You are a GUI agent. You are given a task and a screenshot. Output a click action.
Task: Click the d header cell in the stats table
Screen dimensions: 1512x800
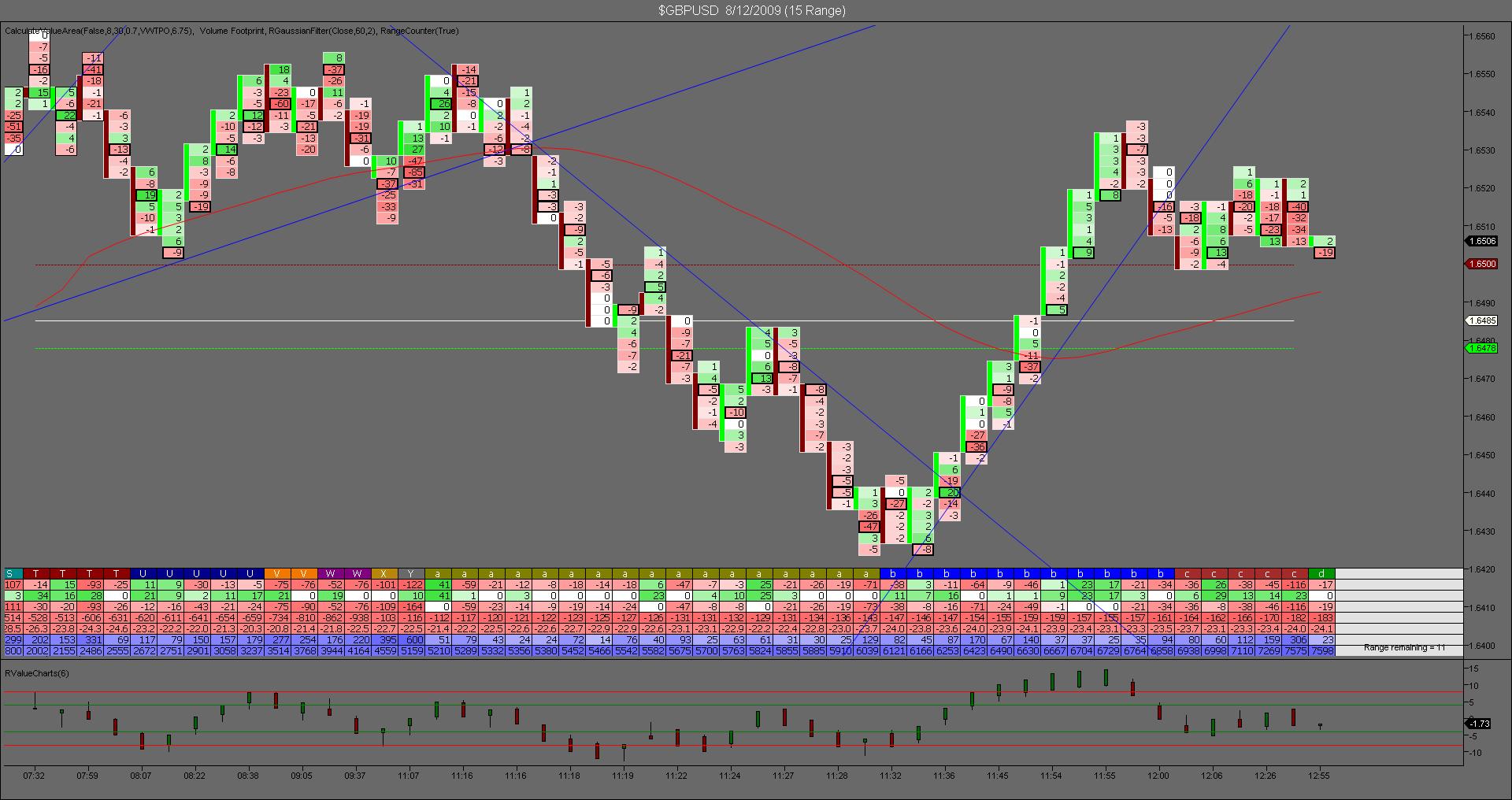pos(1321,574)
